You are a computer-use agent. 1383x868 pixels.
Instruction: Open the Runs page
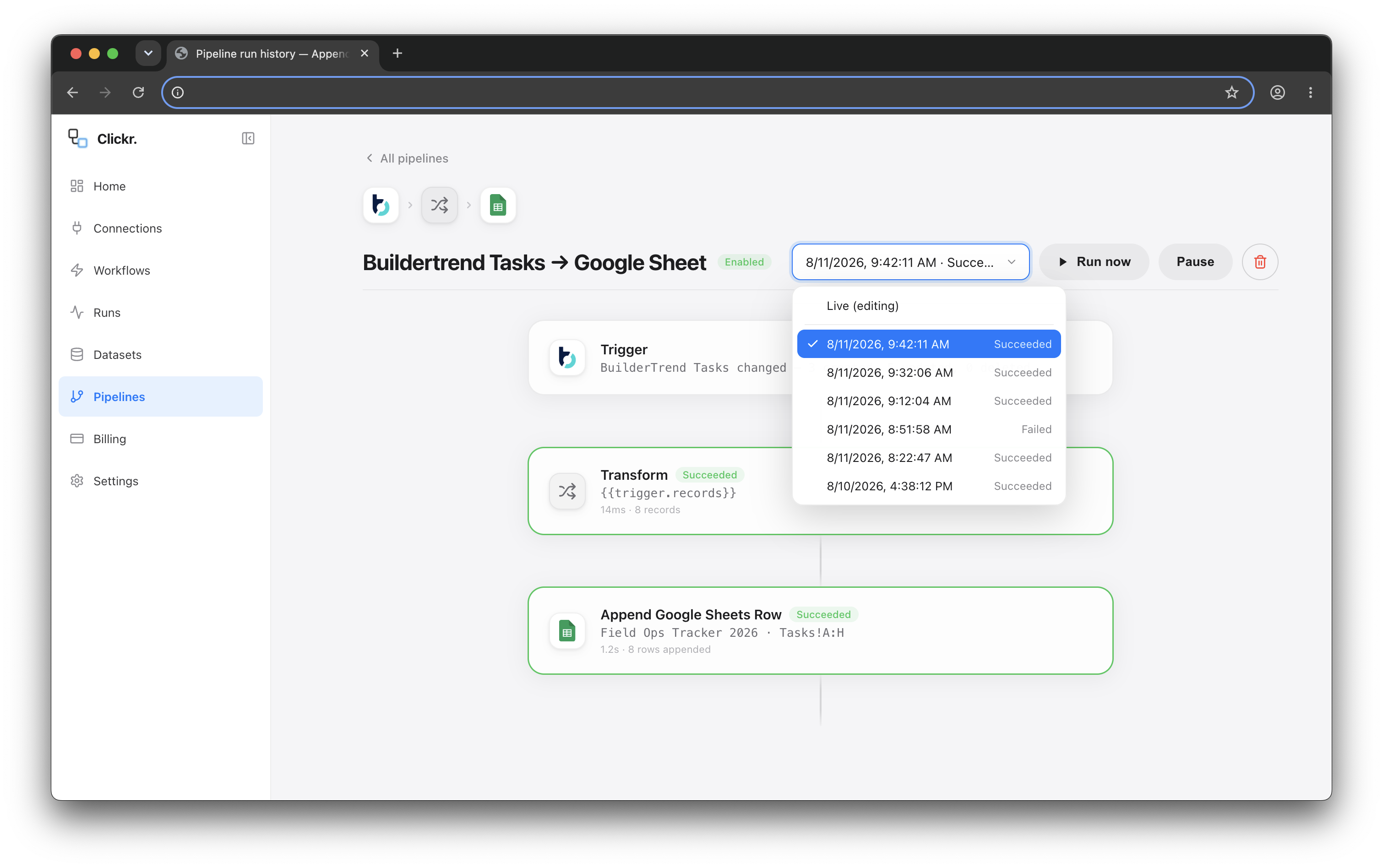(161, 312)
